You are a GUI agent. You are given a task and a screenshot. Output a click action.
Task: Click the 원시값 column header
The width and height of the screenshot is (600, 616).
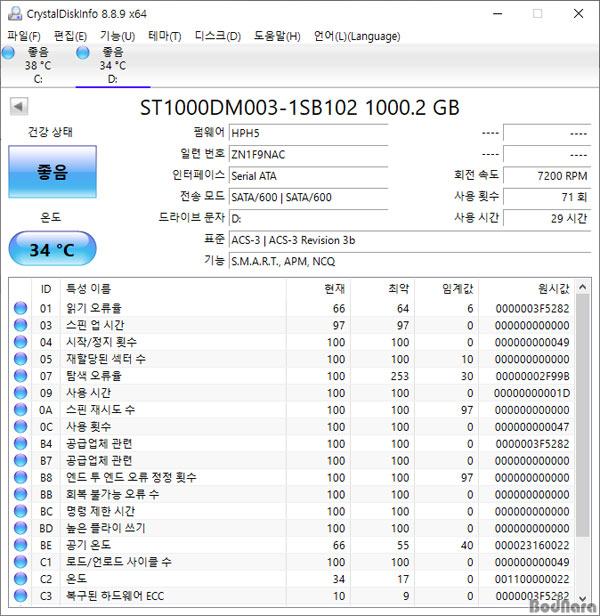[x=526, y=289]
